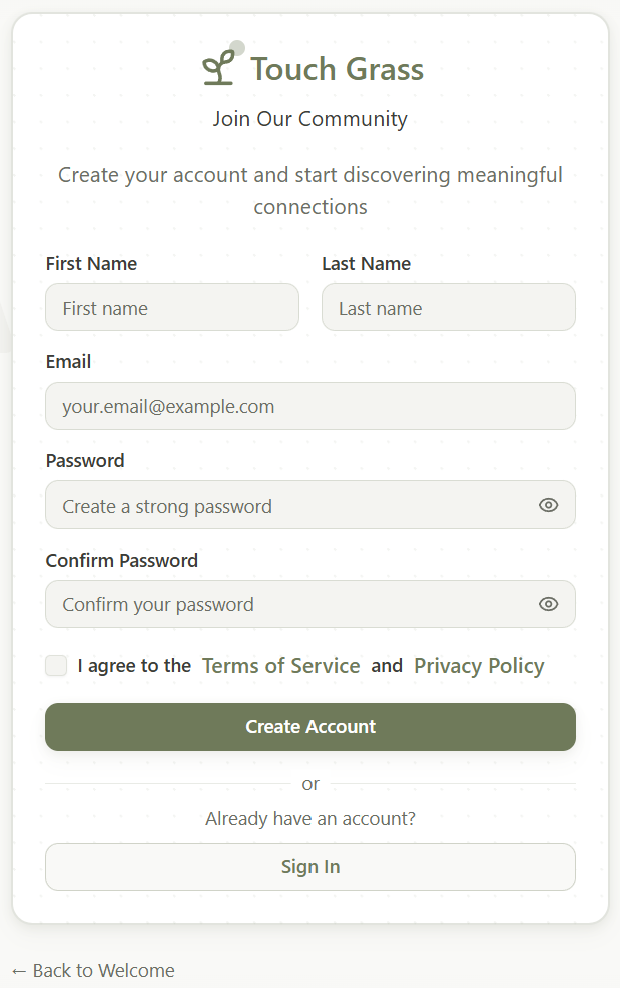Click the 'I agree to the' label text
Viewport: 620px width, 988px height.
pyautogui.click(x=134, y=666)
